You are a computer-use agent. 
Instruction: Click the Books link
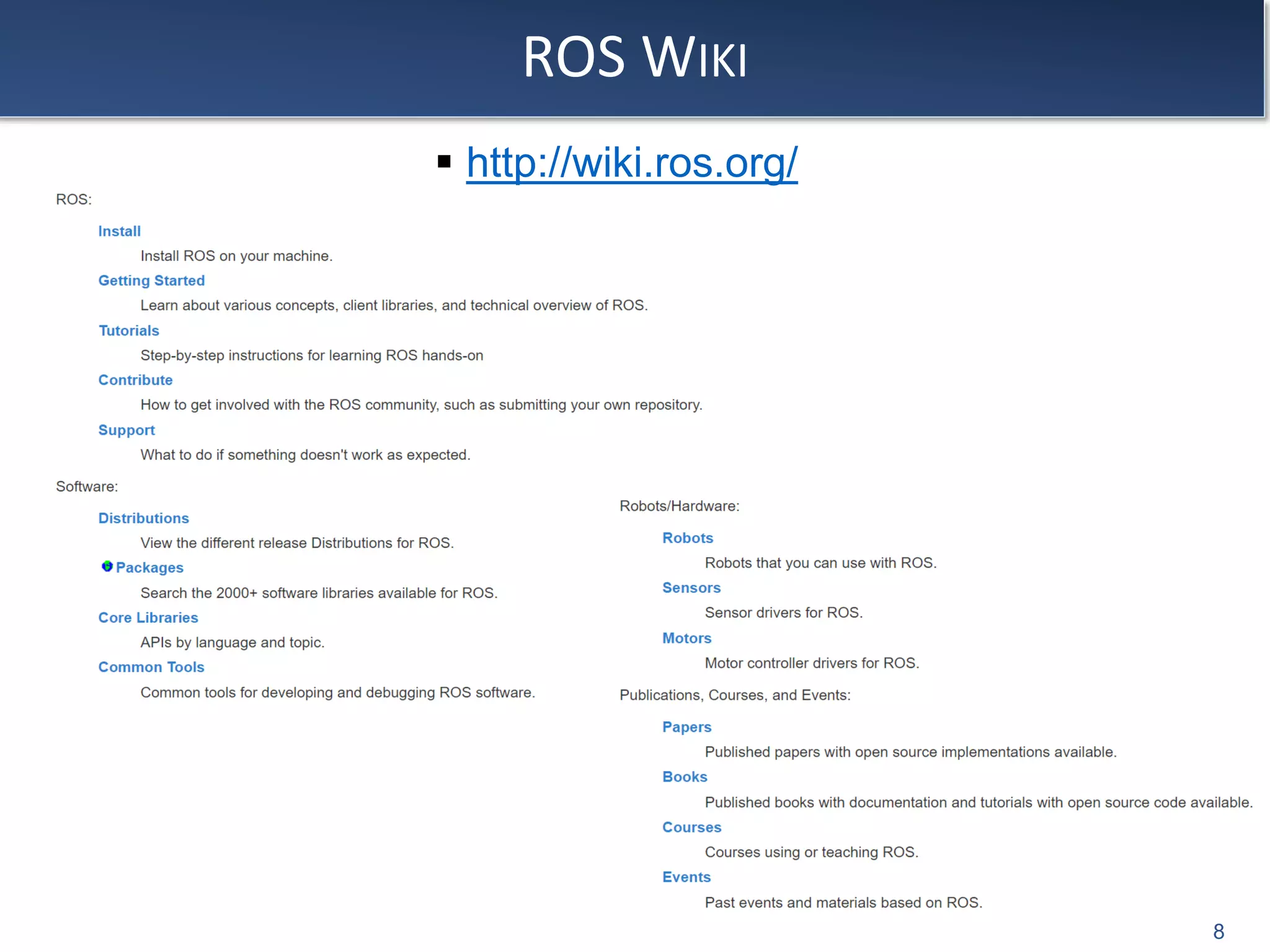(685, 777)
